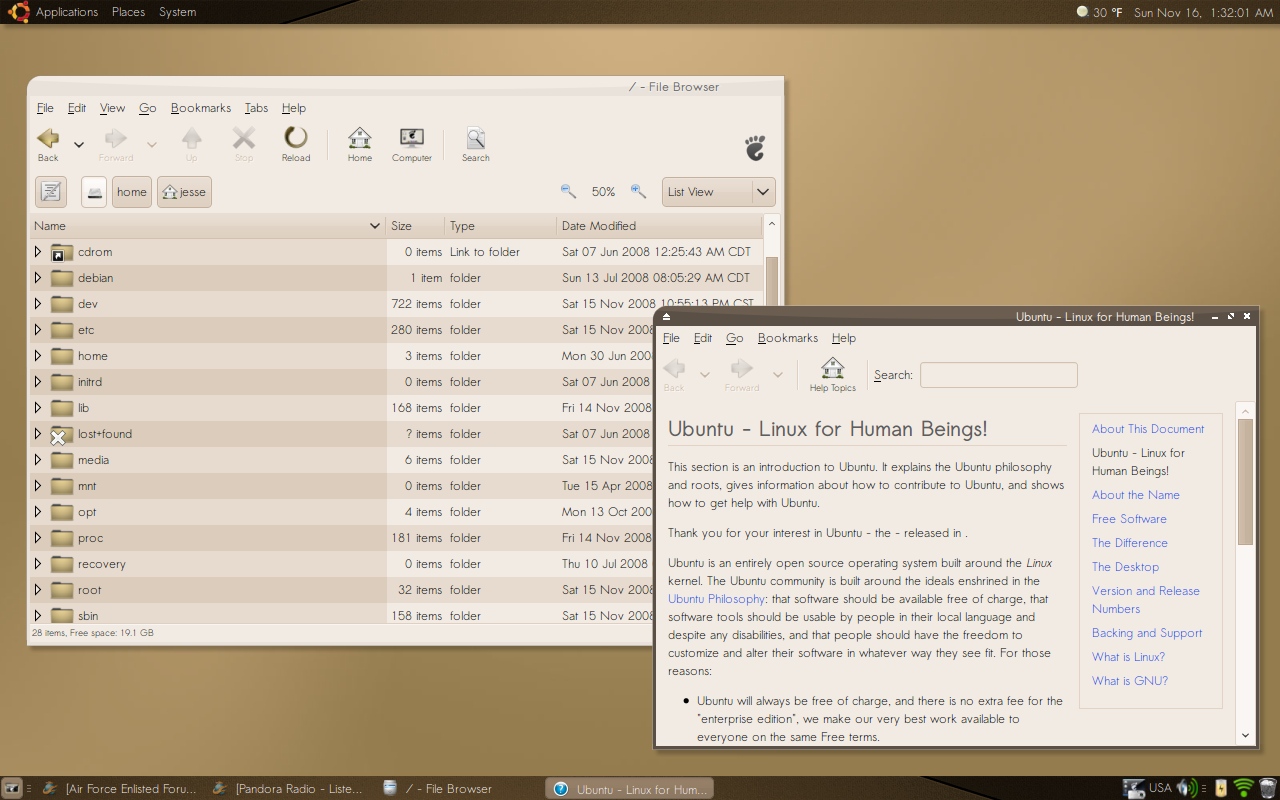1280x800 pixels.
Task: Click the volume icon in system tray
Action: [1186, 788]
